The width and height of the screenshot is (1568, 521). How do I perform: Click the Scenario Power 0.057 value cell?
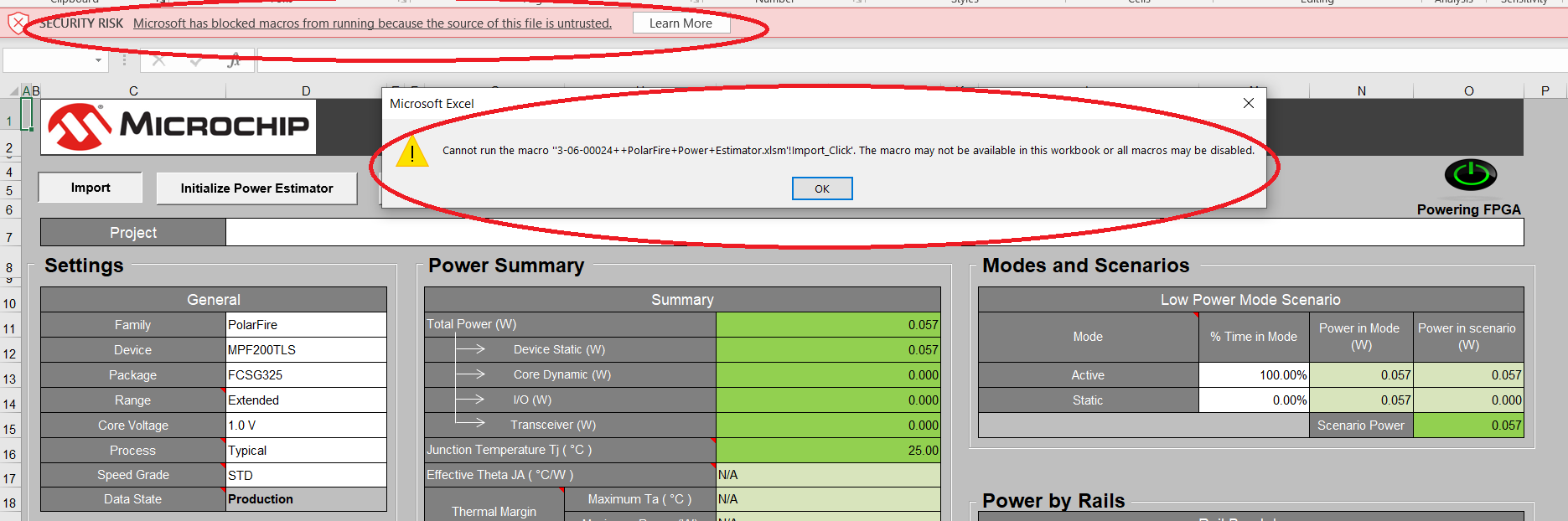[1468, 426]
